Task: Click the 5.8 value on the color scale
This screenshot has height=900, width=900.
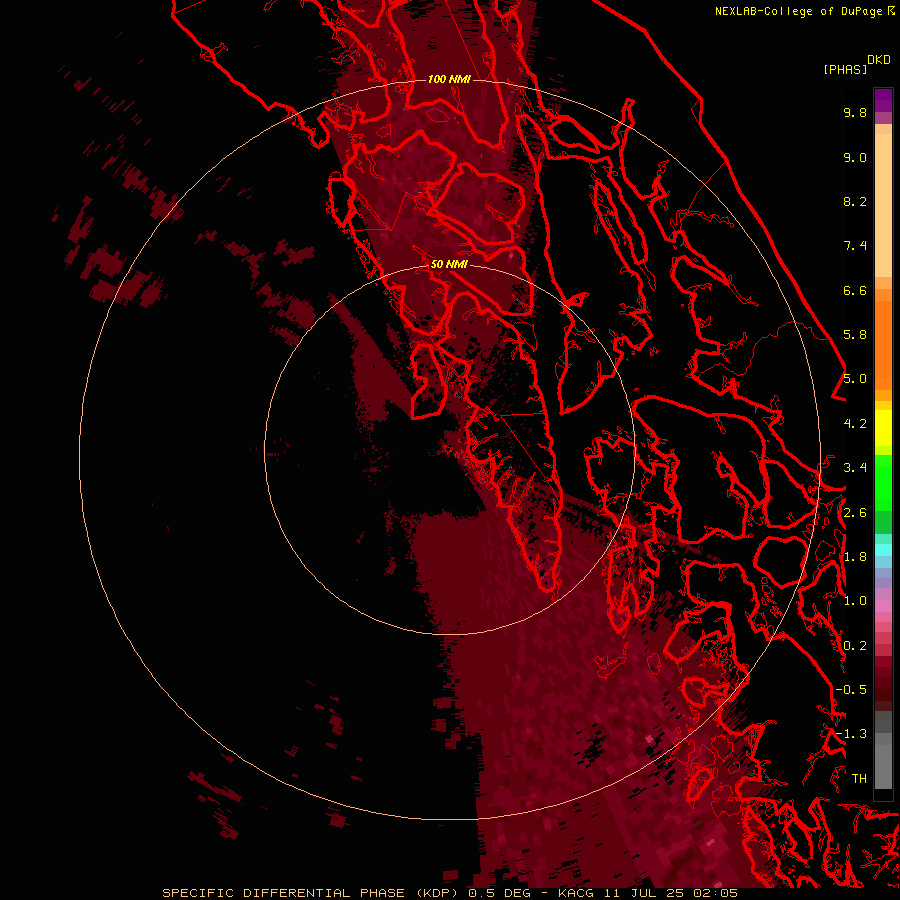Action: pos(855,335)
